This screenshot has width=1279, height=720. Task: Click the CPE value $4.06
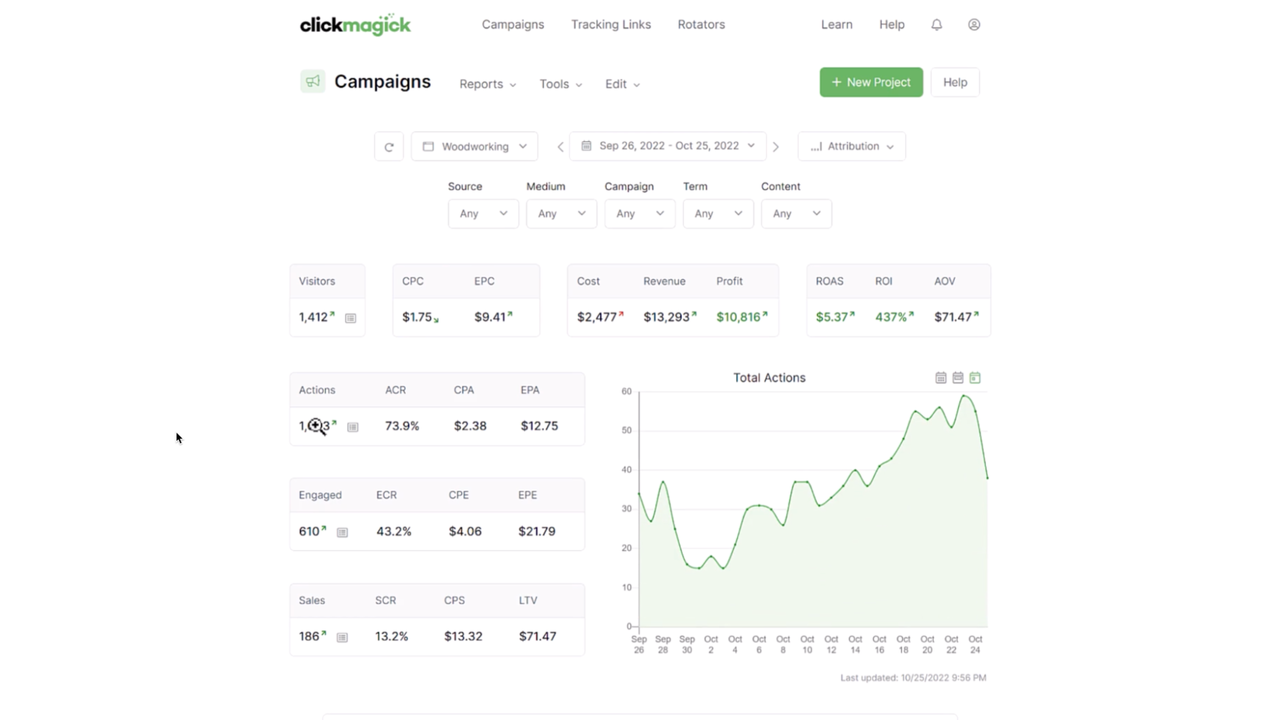pyautogui.click(x=465, y=532)
